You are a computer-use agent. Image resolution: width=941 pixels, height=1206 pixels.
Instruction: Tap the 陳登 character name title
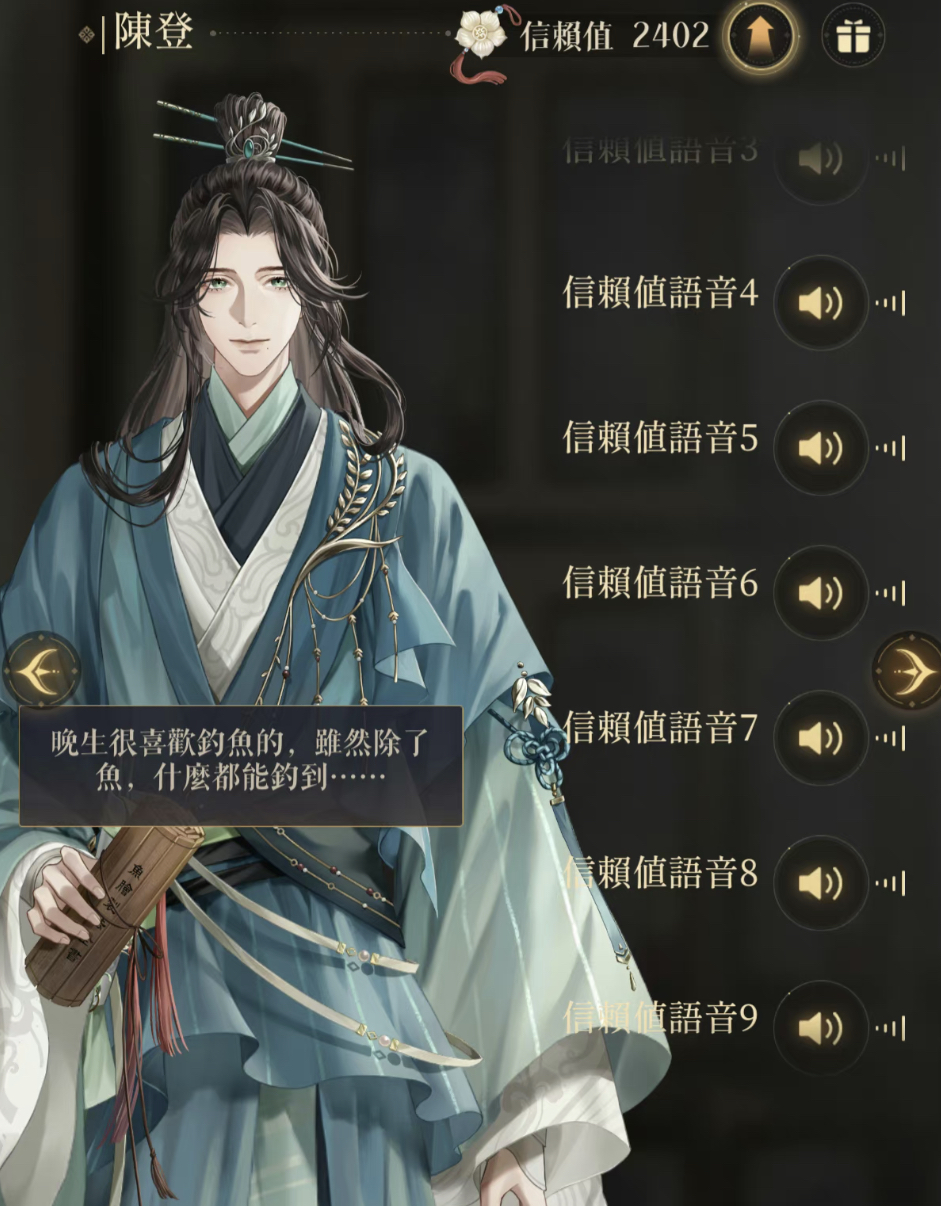click(152, 32)
